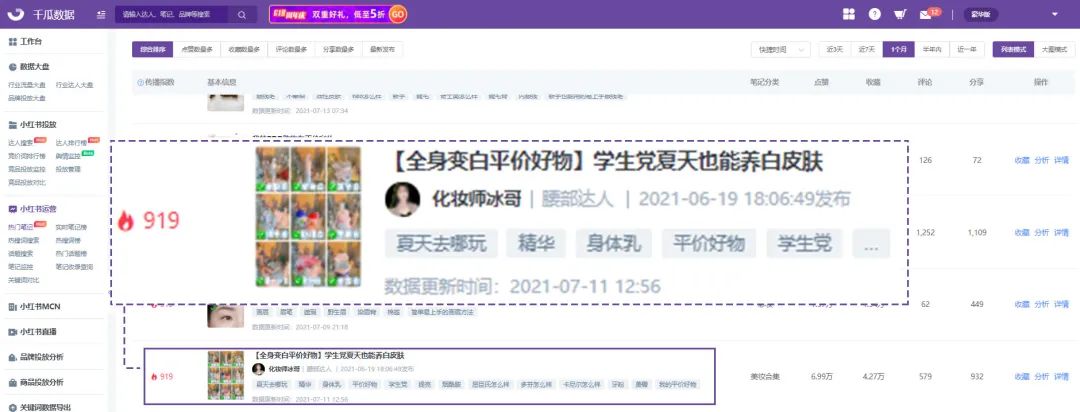This screenshot has width=1080, height=412.
Task: Click the 身体乳 tag in bottom row
Action: click(332, 384)
